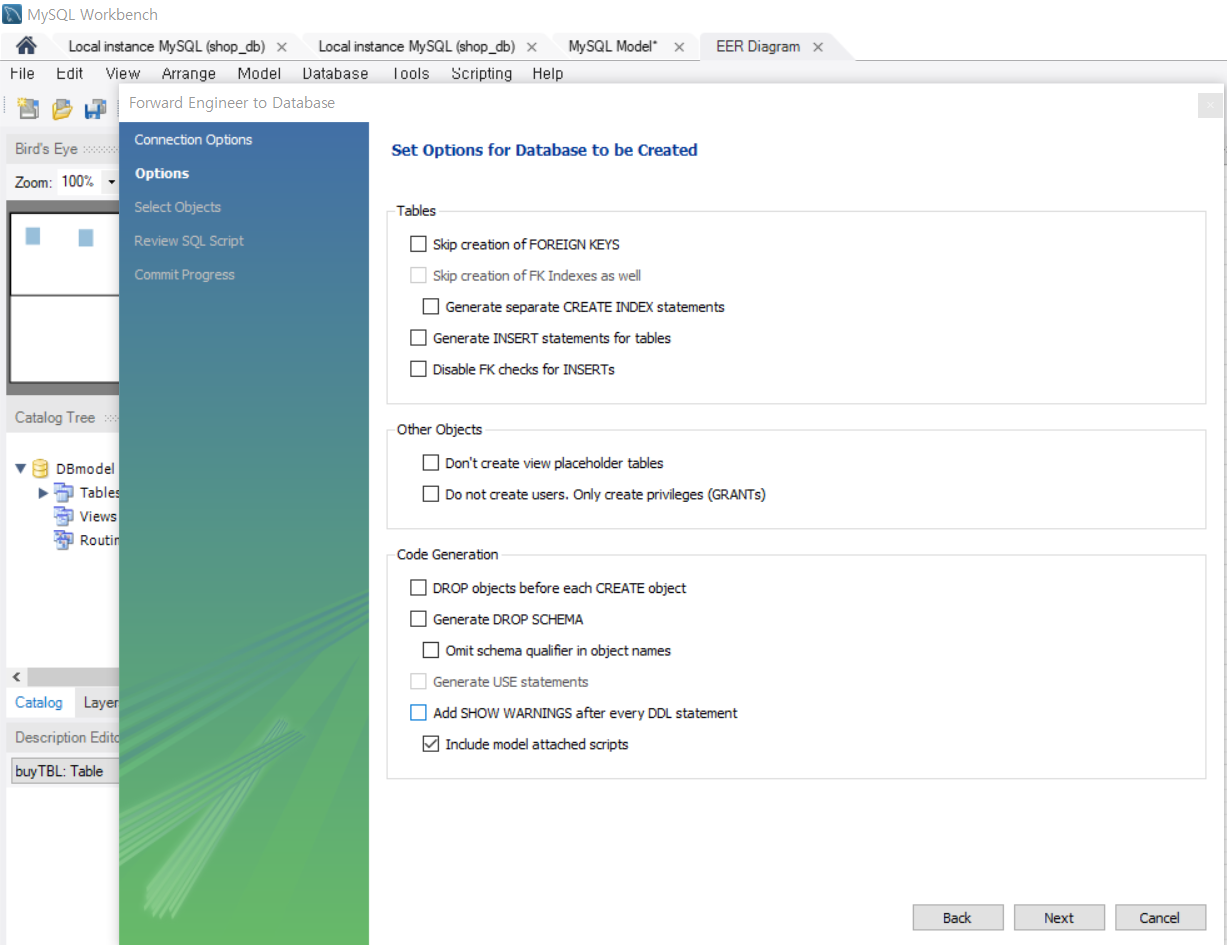
Task: Close the first Local instance MySQL (shop_db) tab
Action: click(x=282, y=47)
